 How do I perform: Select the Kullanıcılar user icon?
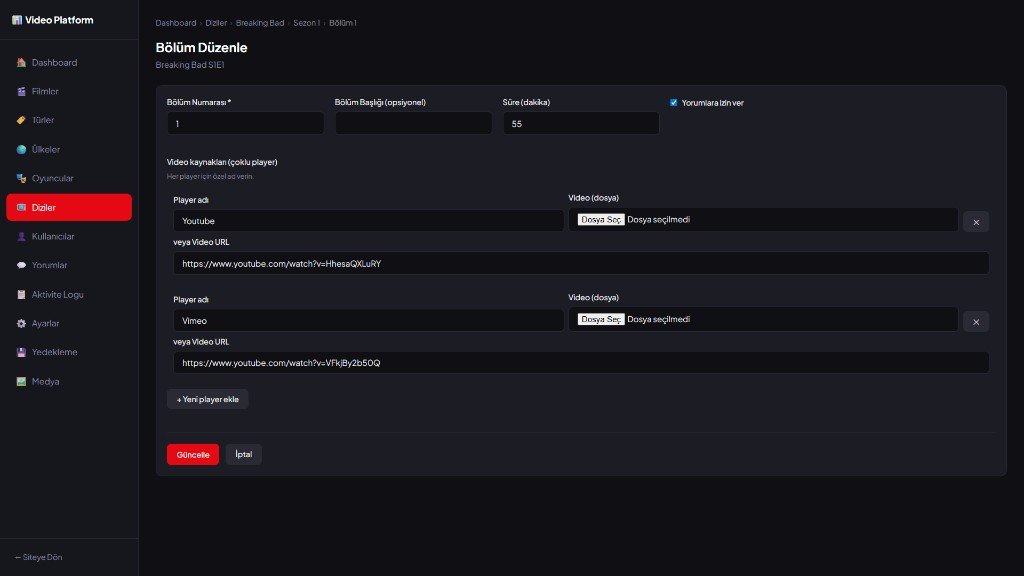coord(22,236)
